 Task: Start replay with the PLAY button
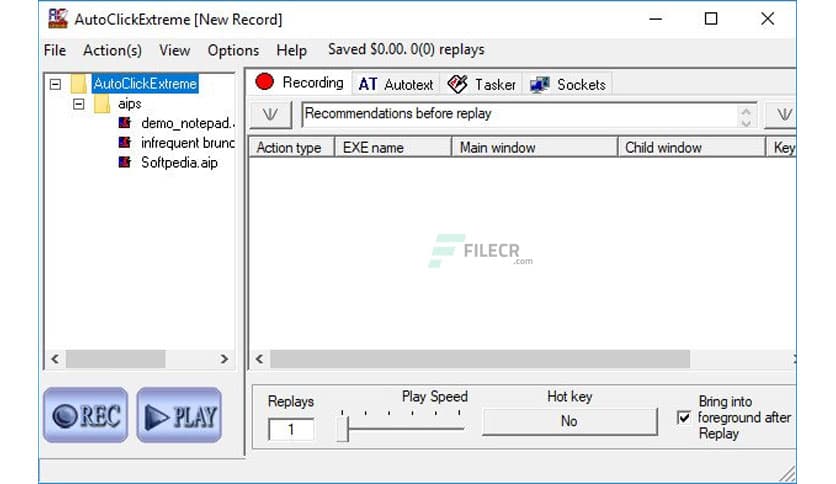[x=179, y=415]
